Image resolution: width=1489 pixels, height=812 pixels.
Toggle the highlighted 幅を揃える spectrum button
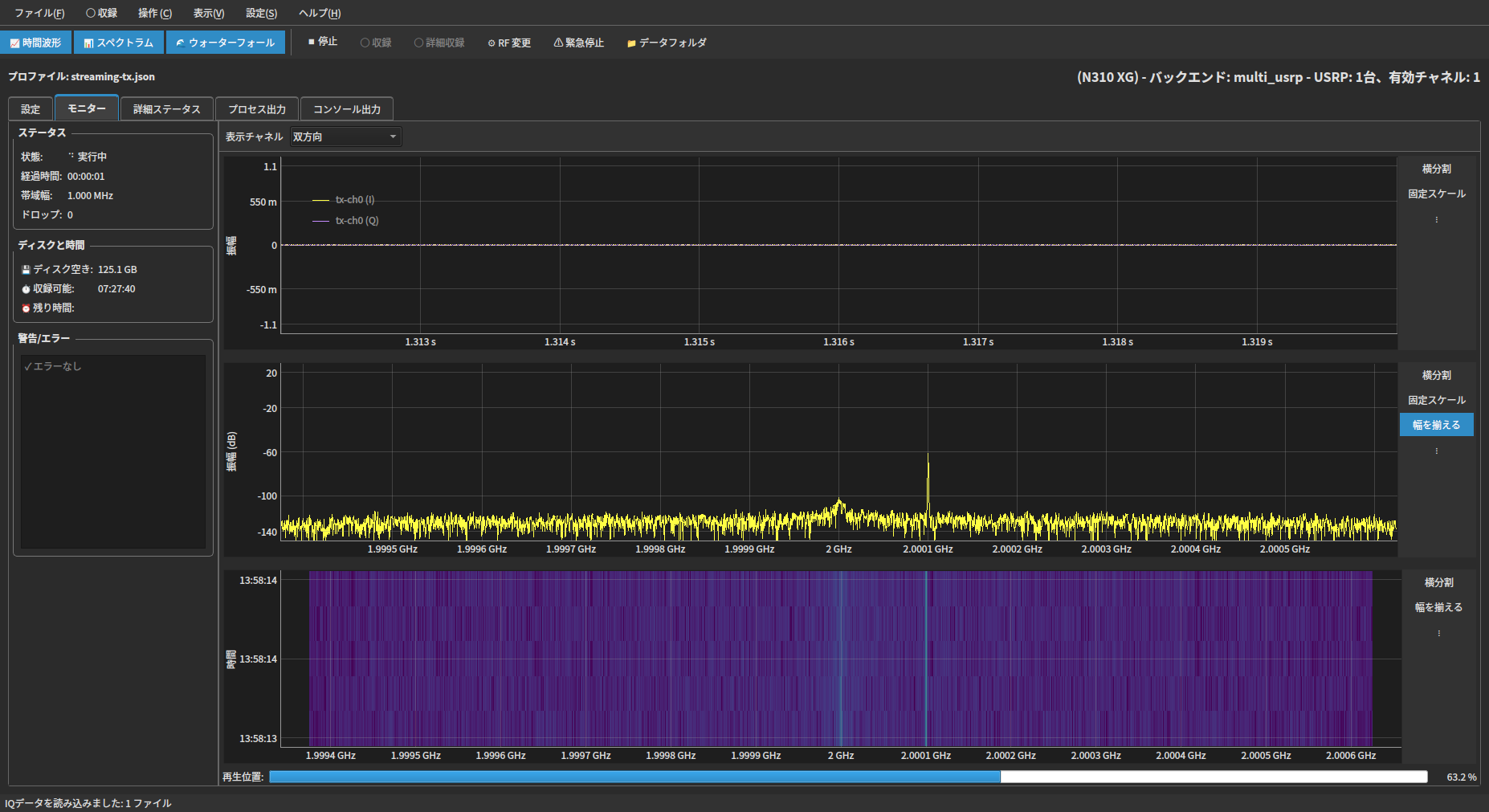[1437, 425]
